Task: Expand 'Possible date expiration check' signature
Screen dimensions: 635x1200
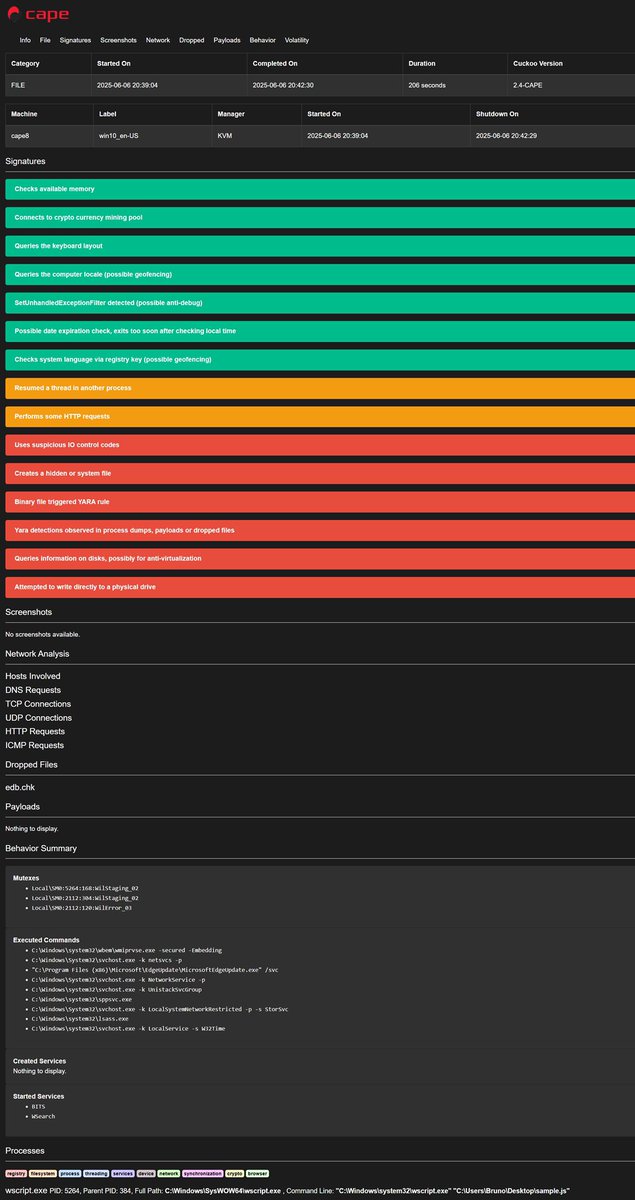Action: coord(320,330)
